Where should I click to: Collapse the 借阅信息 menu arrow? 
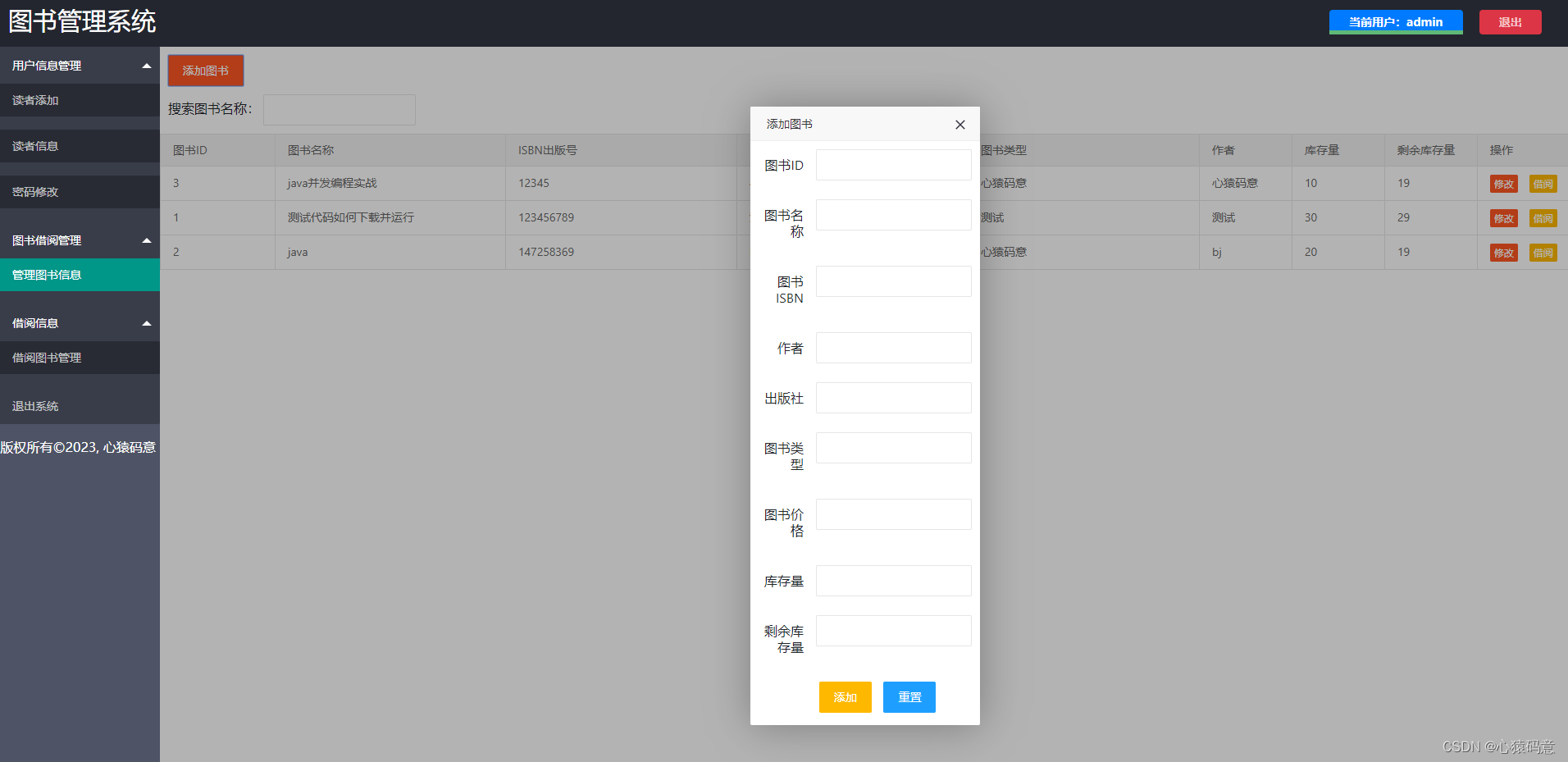[x=147, y=323]
